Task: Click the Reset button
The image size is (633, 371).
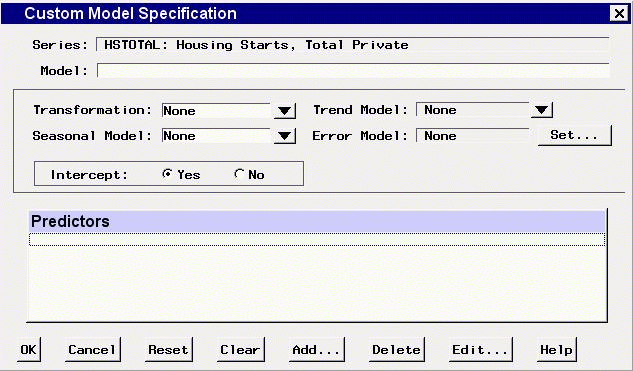Action: [x=168, y=350]
